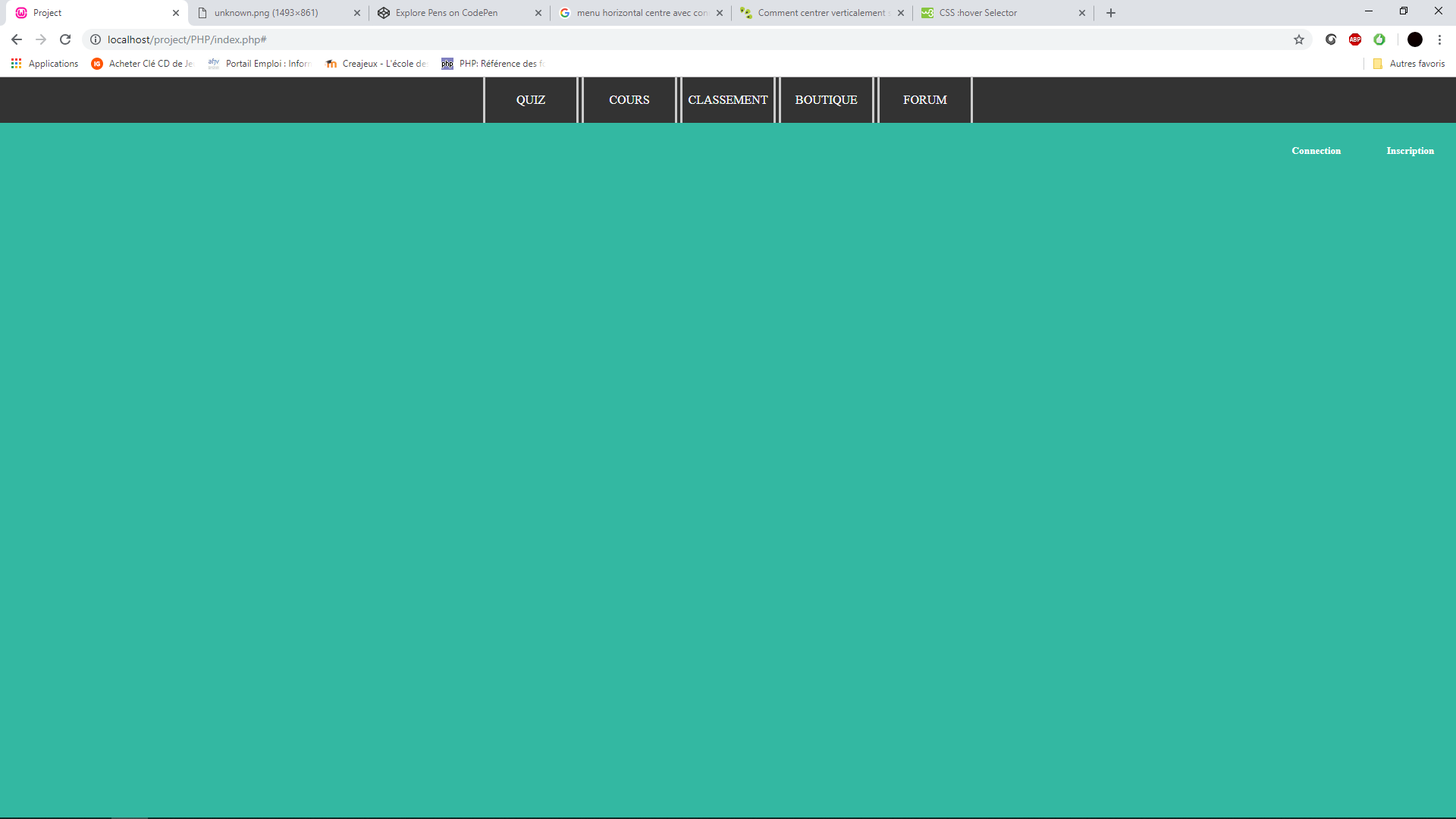Open the QUIZ menu item
Image resolution: width=1456 pixels, height=819 pixels.
(531, 100)
